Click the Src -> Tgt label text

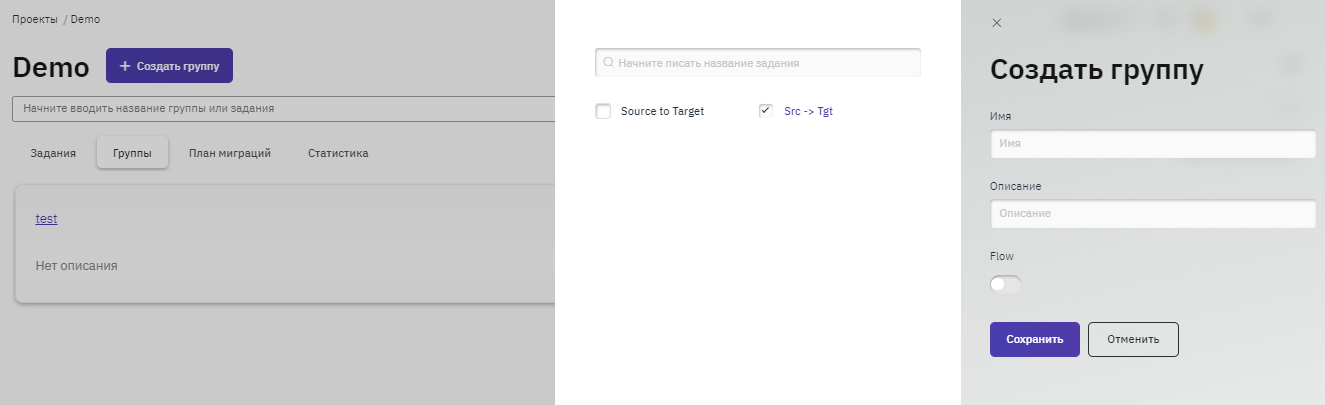click(808, 111)
